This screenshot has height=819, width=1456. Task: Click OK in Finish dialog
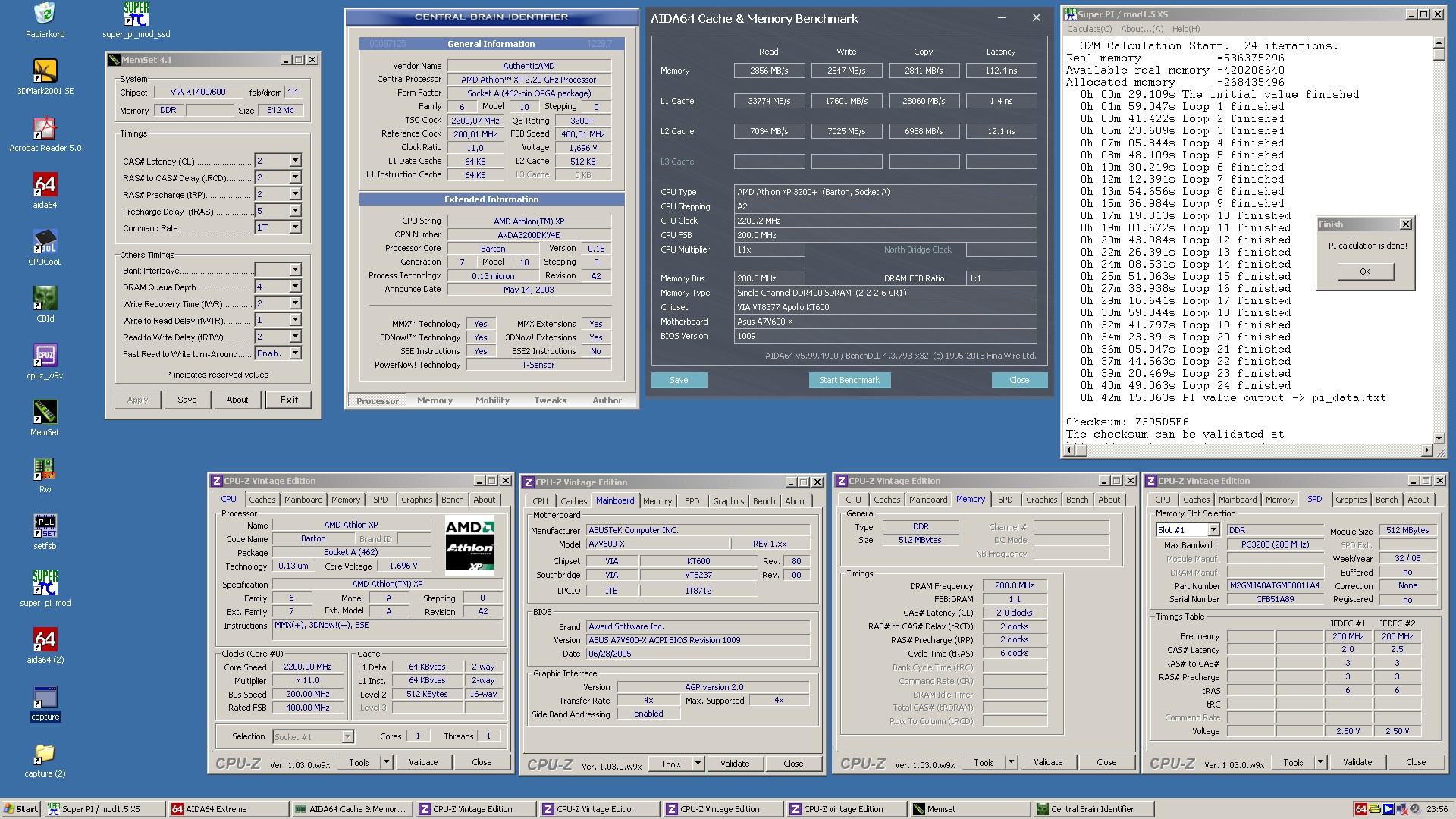click(1365, 271)
